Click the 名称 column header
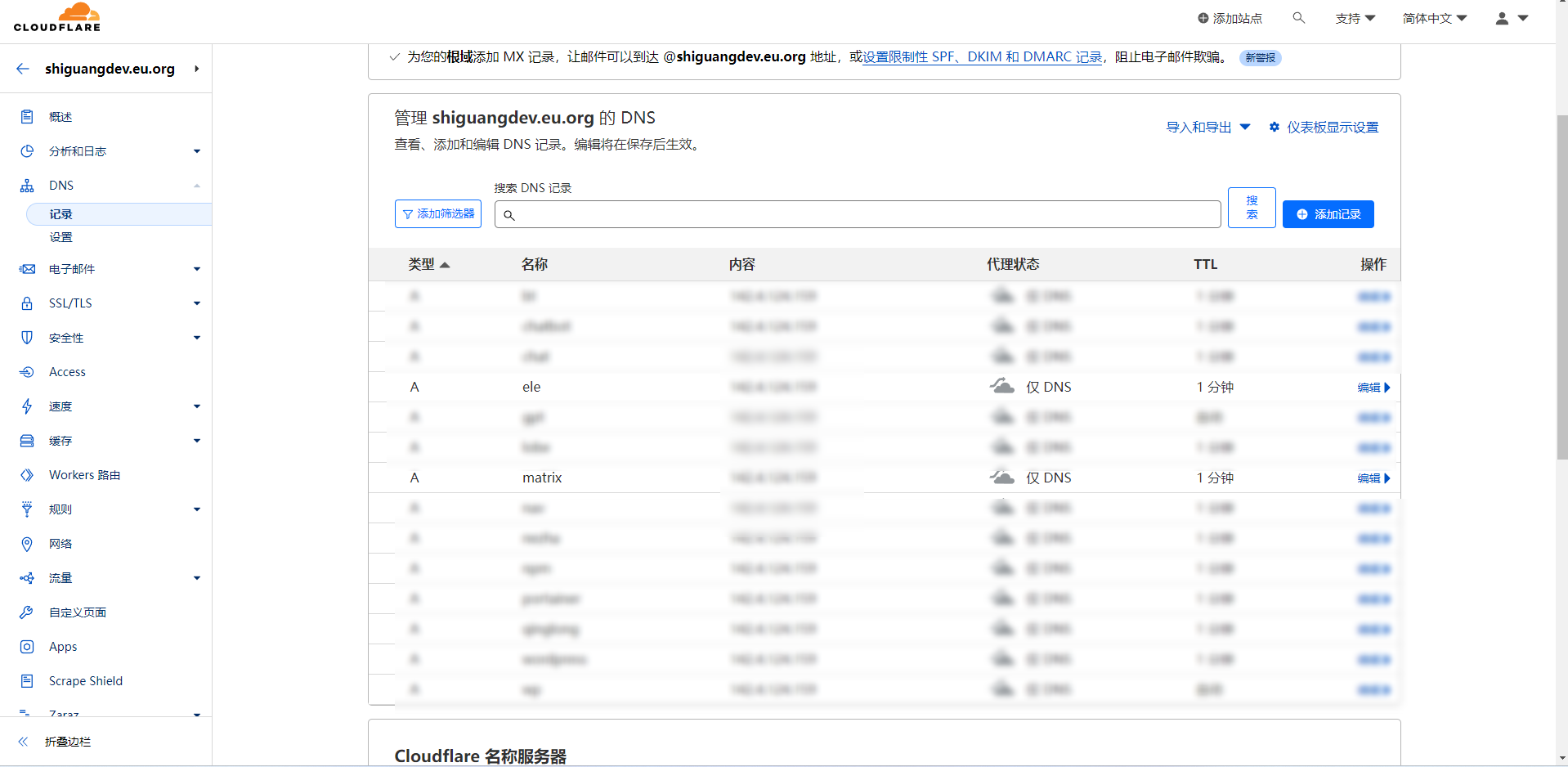1568x767 pixels. [x=535, y=264]
